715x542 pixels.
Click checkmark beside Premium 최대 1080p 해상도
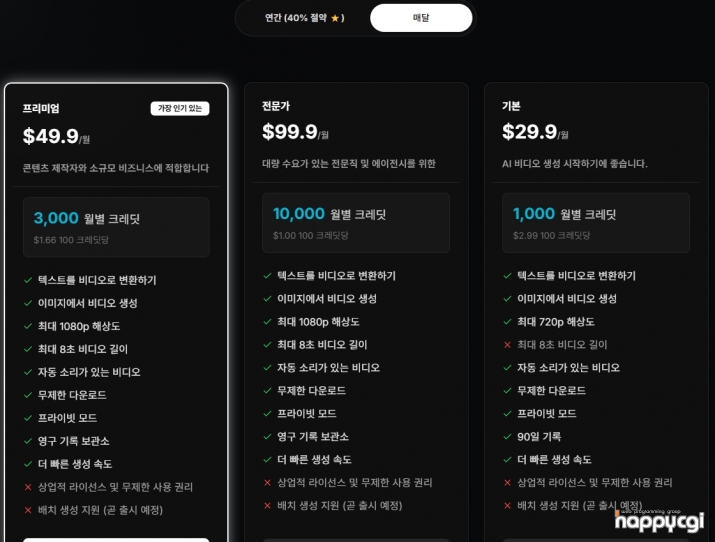(28, 326)
